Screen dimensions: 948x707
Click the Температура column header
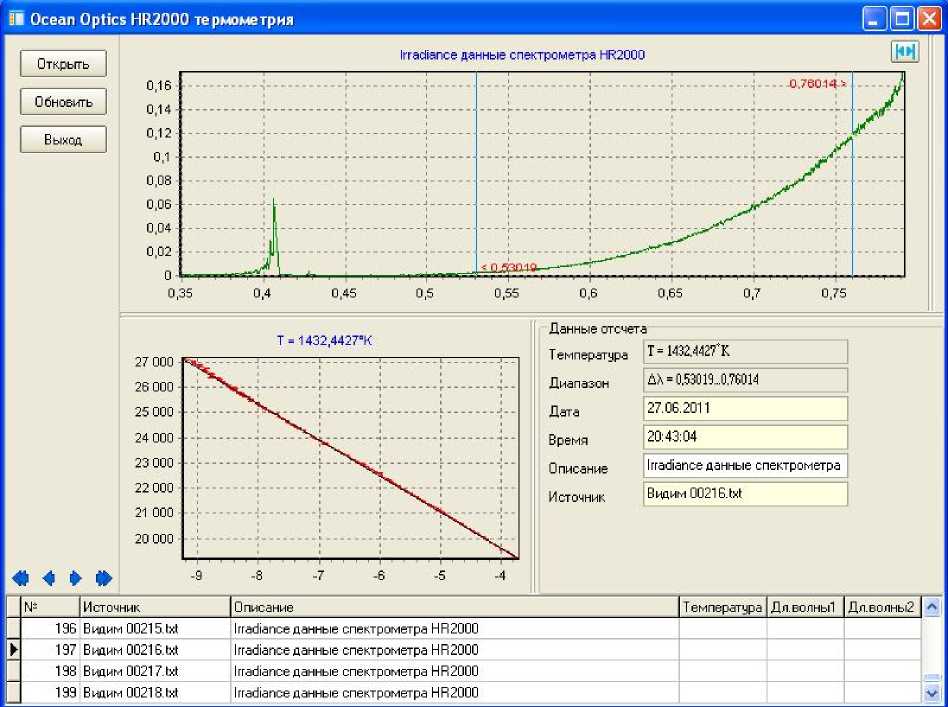[x=722, y=607]
